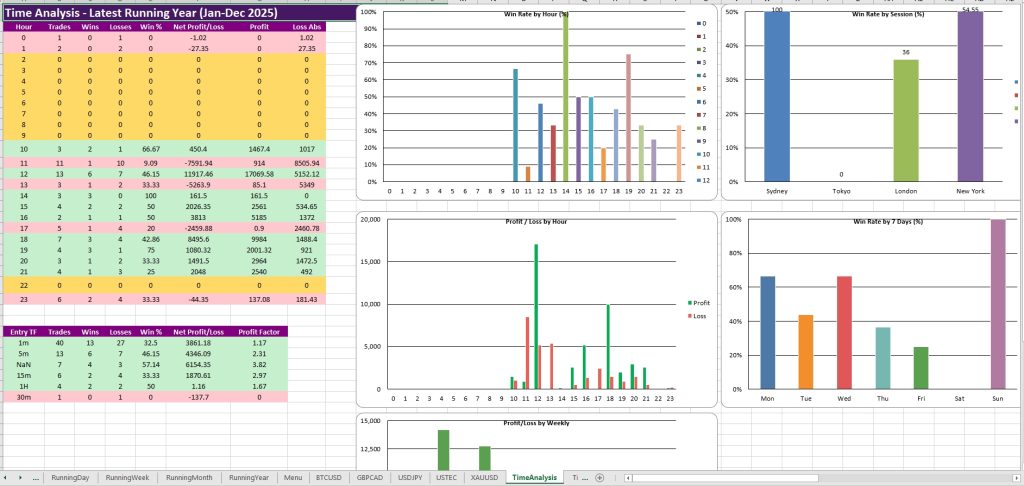The image size is (1024, 486).
Task: Click the horizontal scrollbar right arrow
Action: pyautogui.click(x=1017, y=478)
